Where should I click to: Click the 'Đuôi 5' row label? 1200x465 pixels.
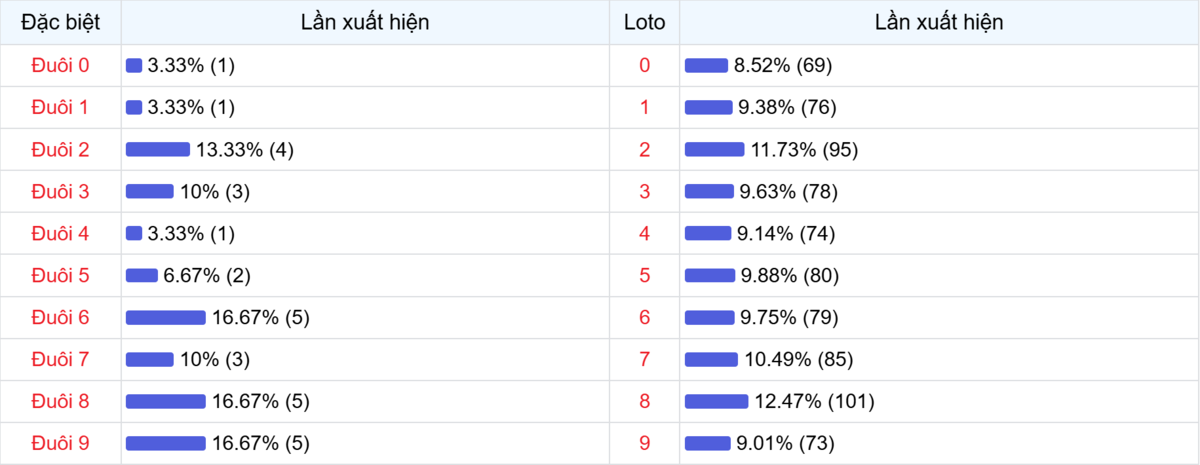(60, 276)
